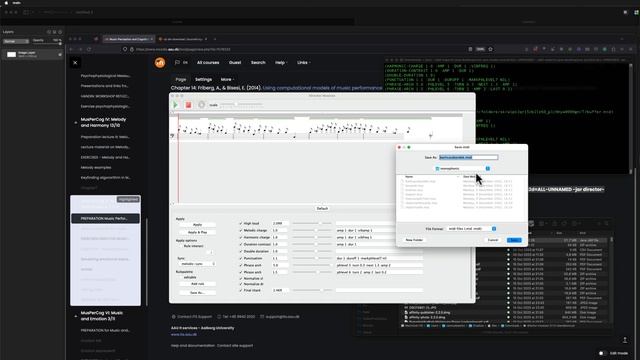The height and width of the screenshot is (360, 640).
Task: Open the Sync melodic-sync dropdown
Action: coord(197,264)
